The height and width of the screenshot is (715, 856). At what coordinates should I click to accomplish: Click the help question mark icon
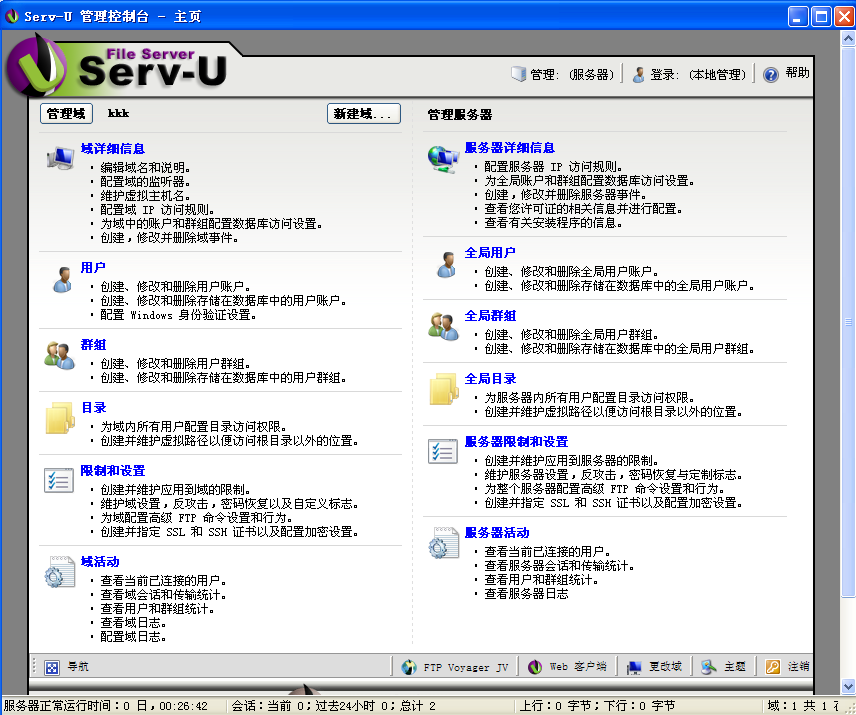click(770, 75)
